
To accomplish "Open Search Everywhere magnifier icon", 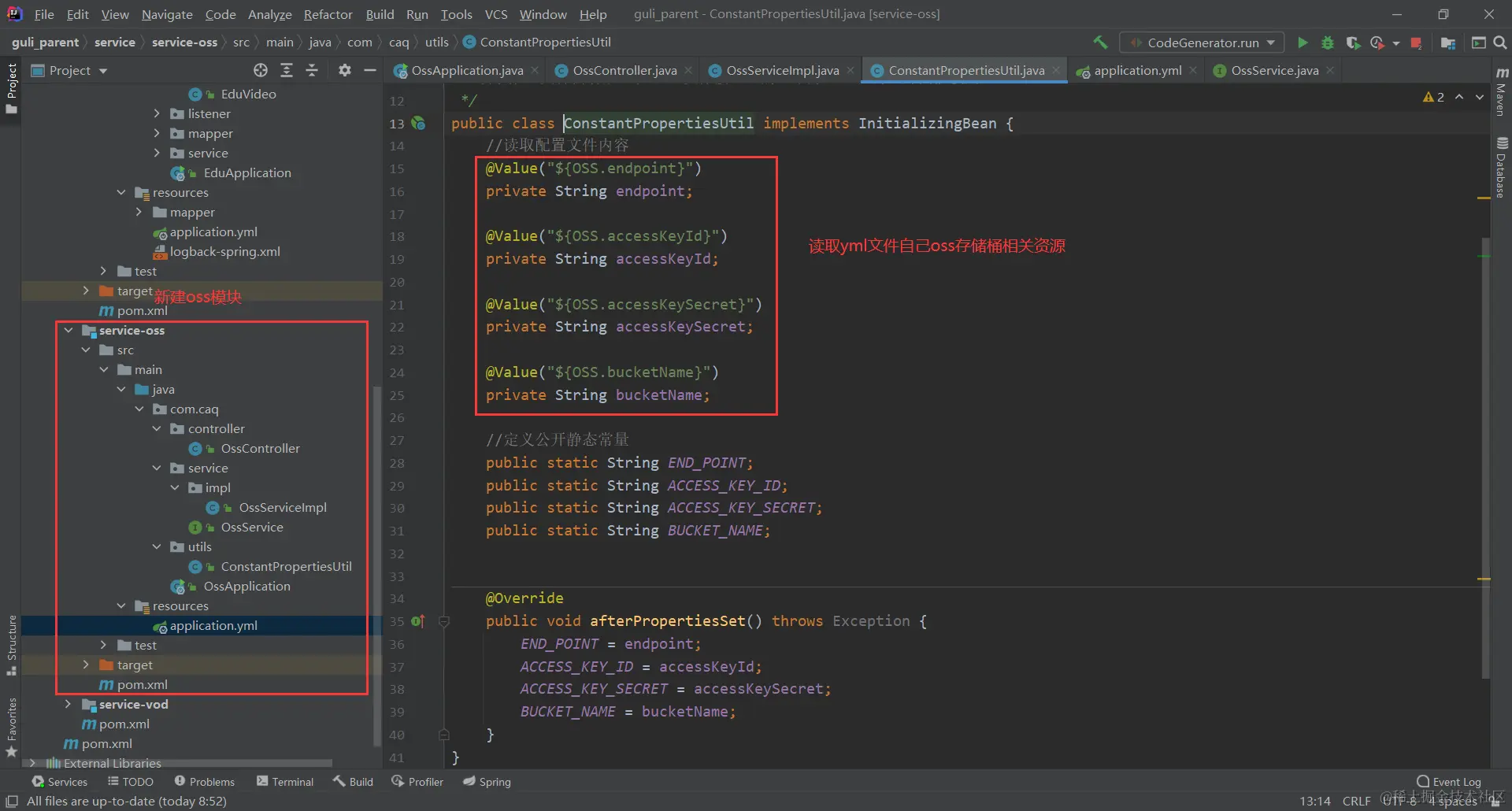I will [1500, 43].
